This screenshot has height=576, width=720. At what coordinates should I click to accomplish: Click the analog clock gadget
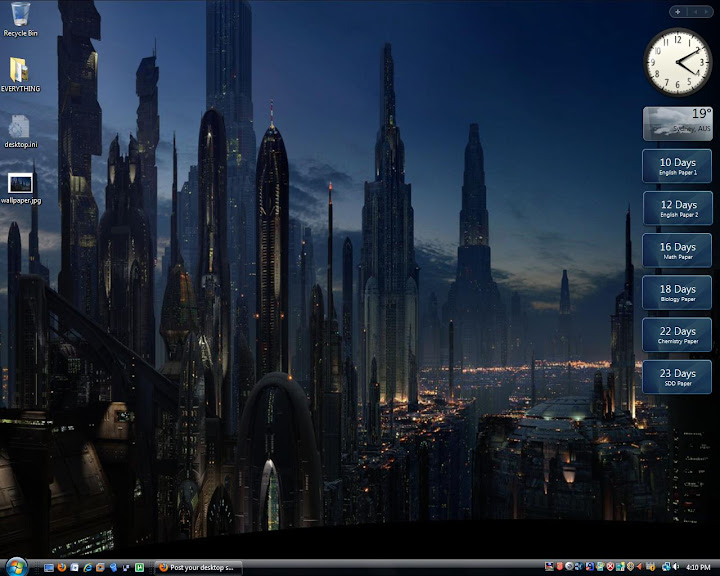tap(678, 62)
